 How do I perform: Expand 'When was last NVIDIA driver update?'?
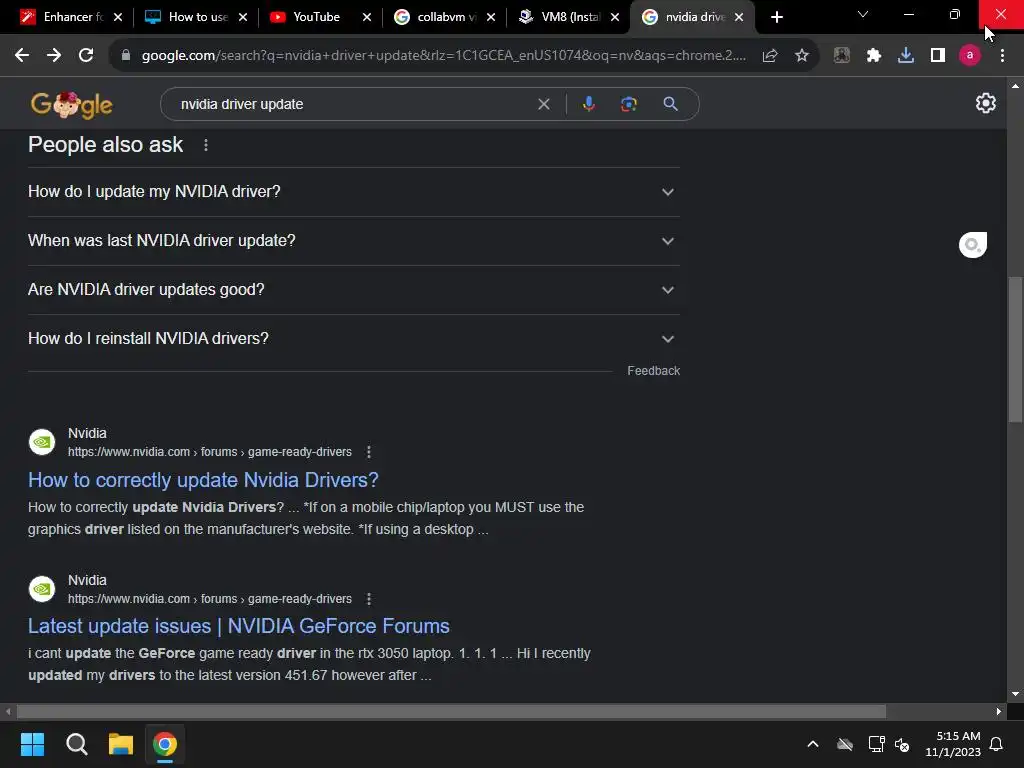click(x=354, y=241)
